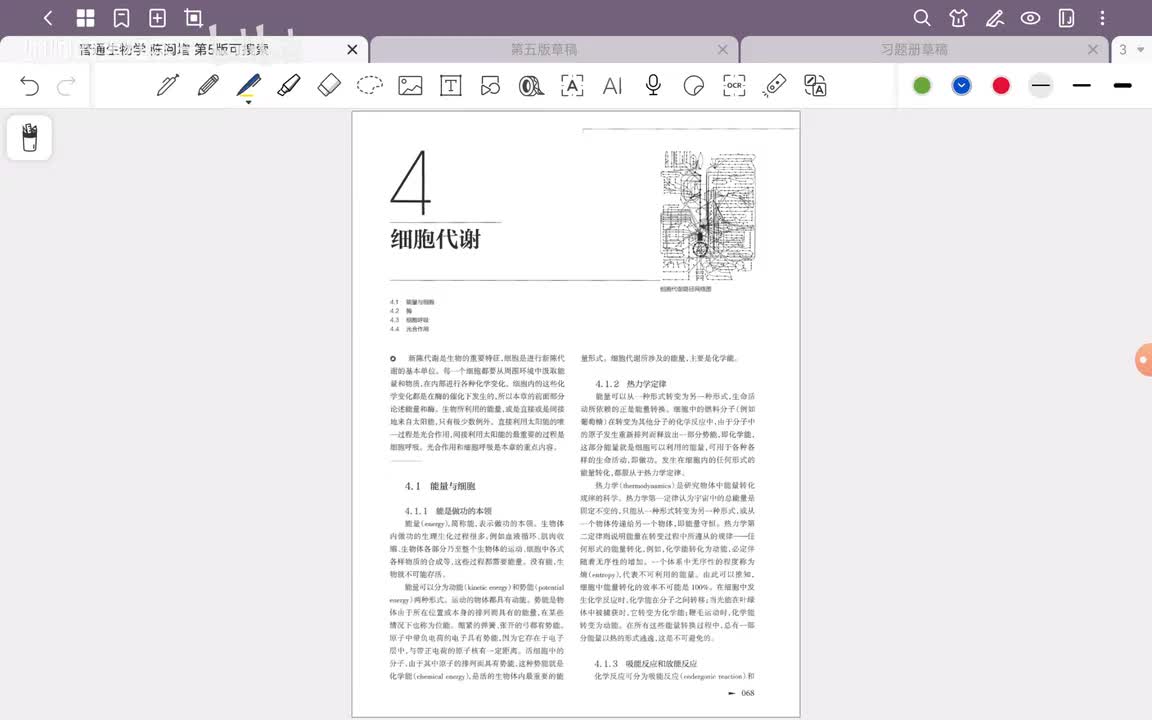
Task: Toggle the pen edit mode icon
Action: [995, 18]
